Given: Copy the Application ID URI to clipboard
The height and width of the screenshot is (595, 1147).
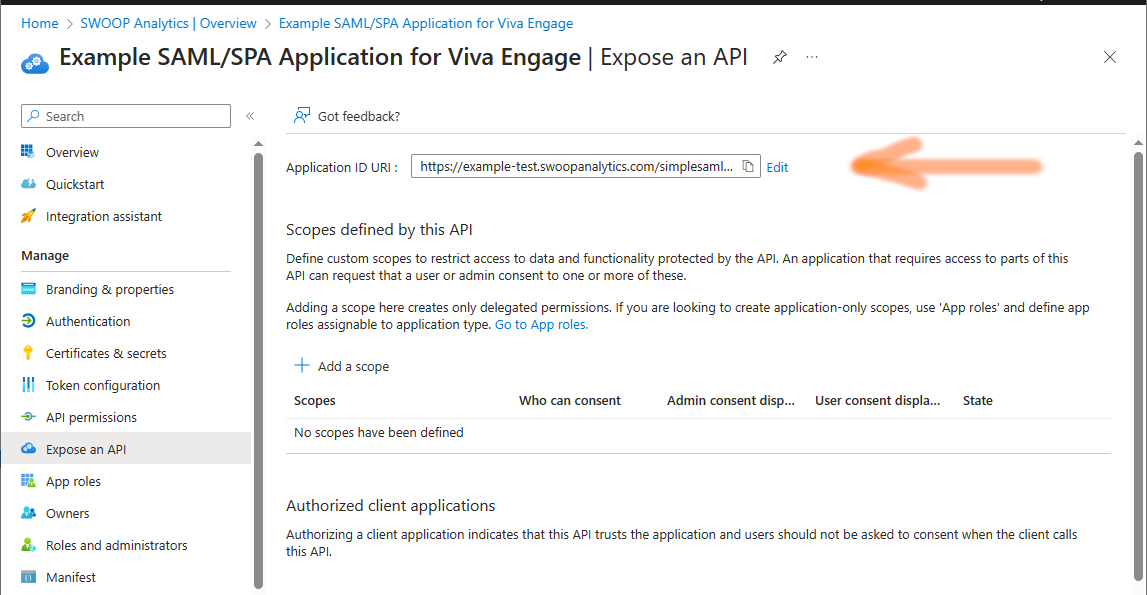Looking at the screenshot, I should pyautogui.click(x=748, y=166).
